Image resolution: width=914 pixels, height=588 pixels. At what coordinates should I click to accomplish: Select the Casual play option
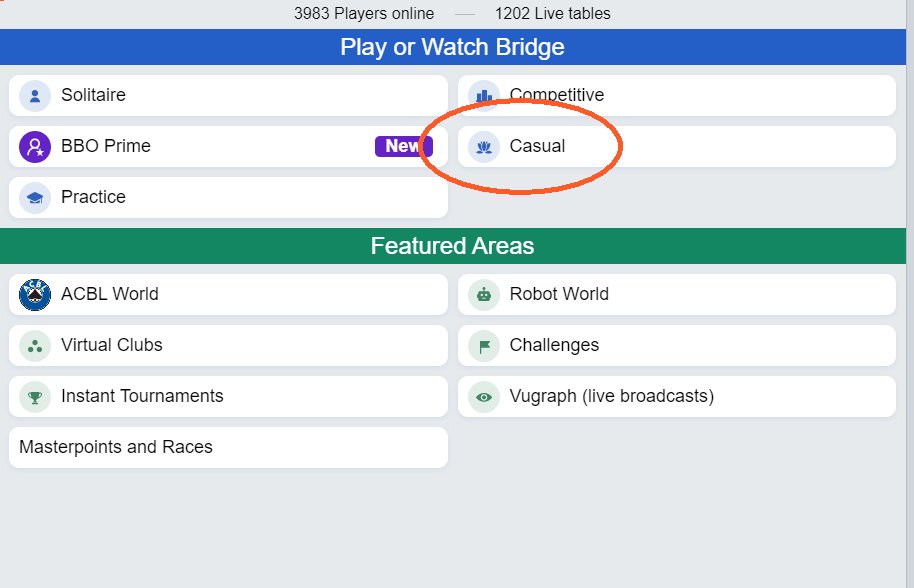[x=677, y=147]
